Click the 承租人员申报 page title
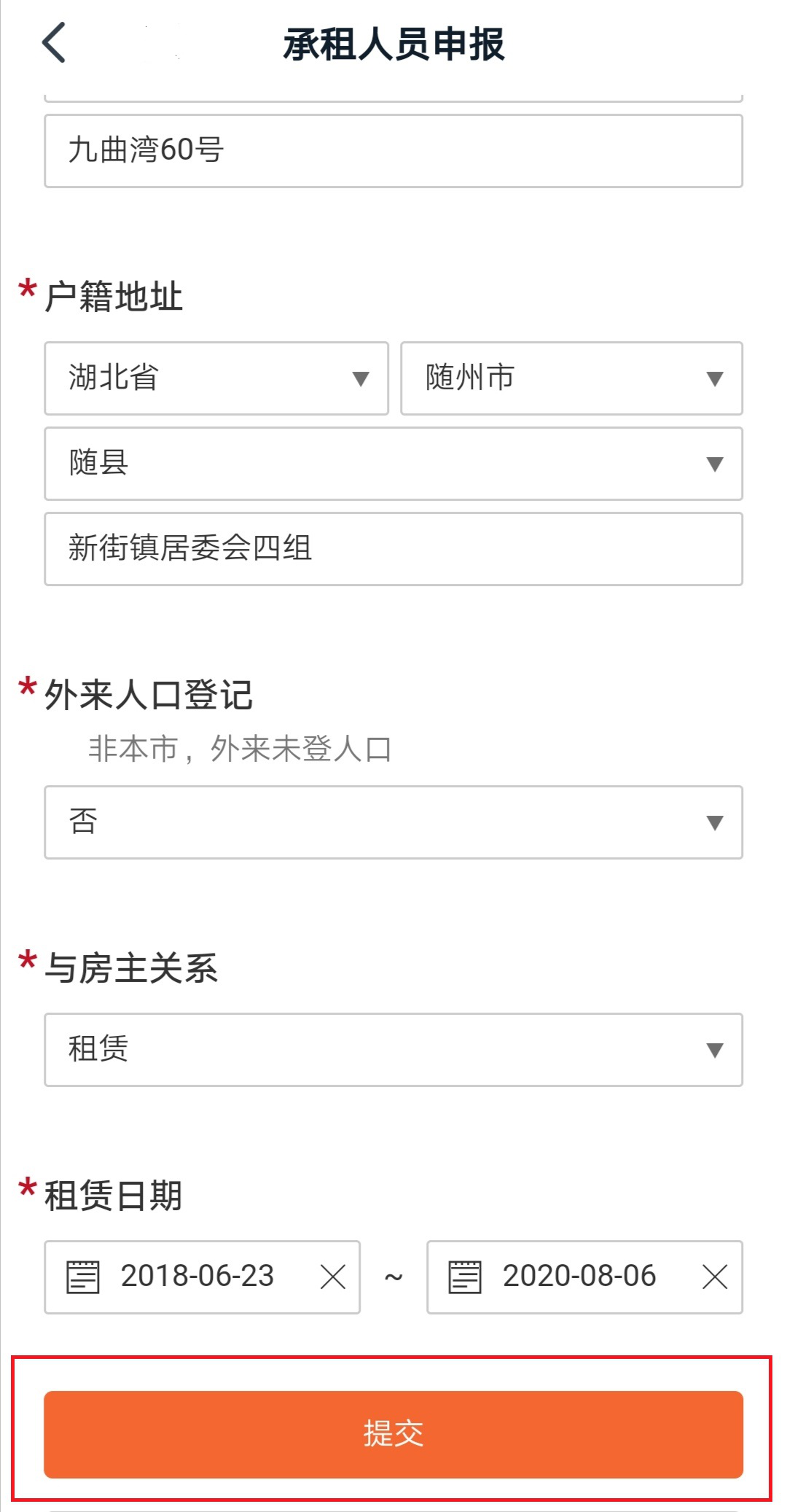The image size is (787, 1512). point(393,44)
